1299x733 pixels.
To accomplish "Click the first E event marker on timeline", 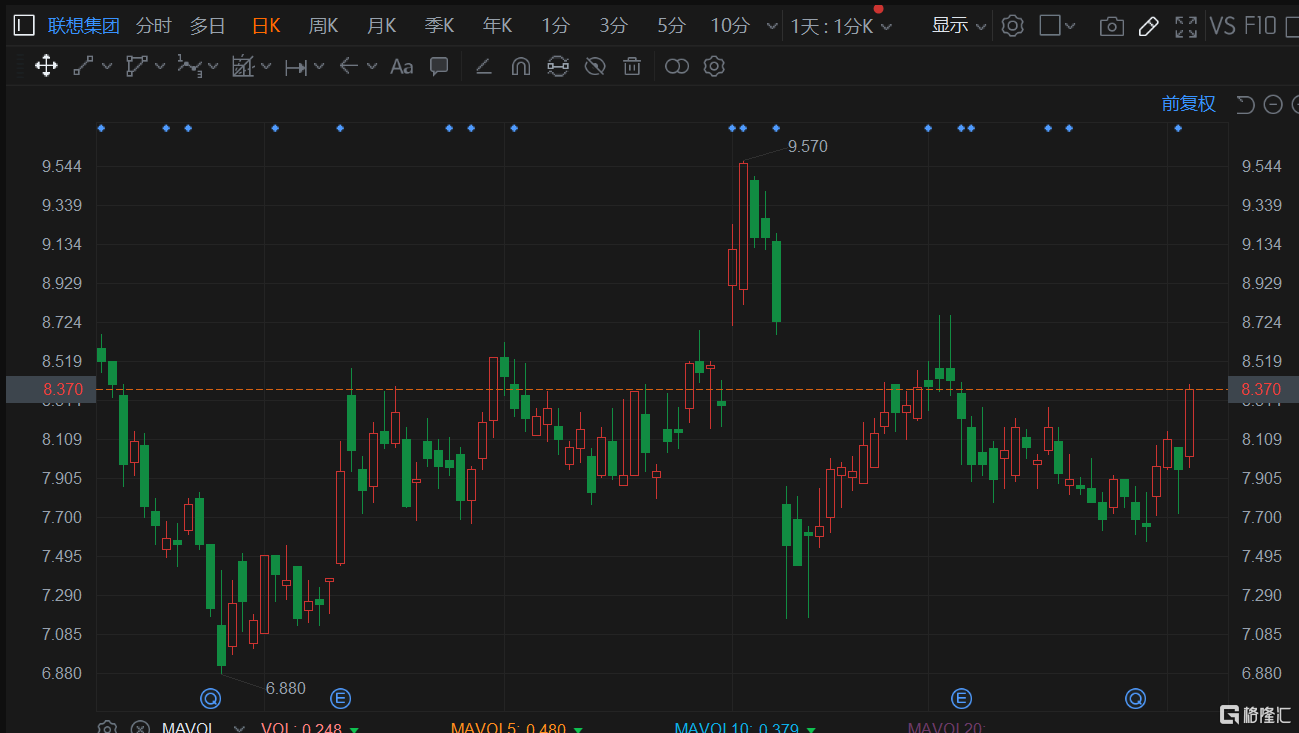I will click(x=341, y=698).
